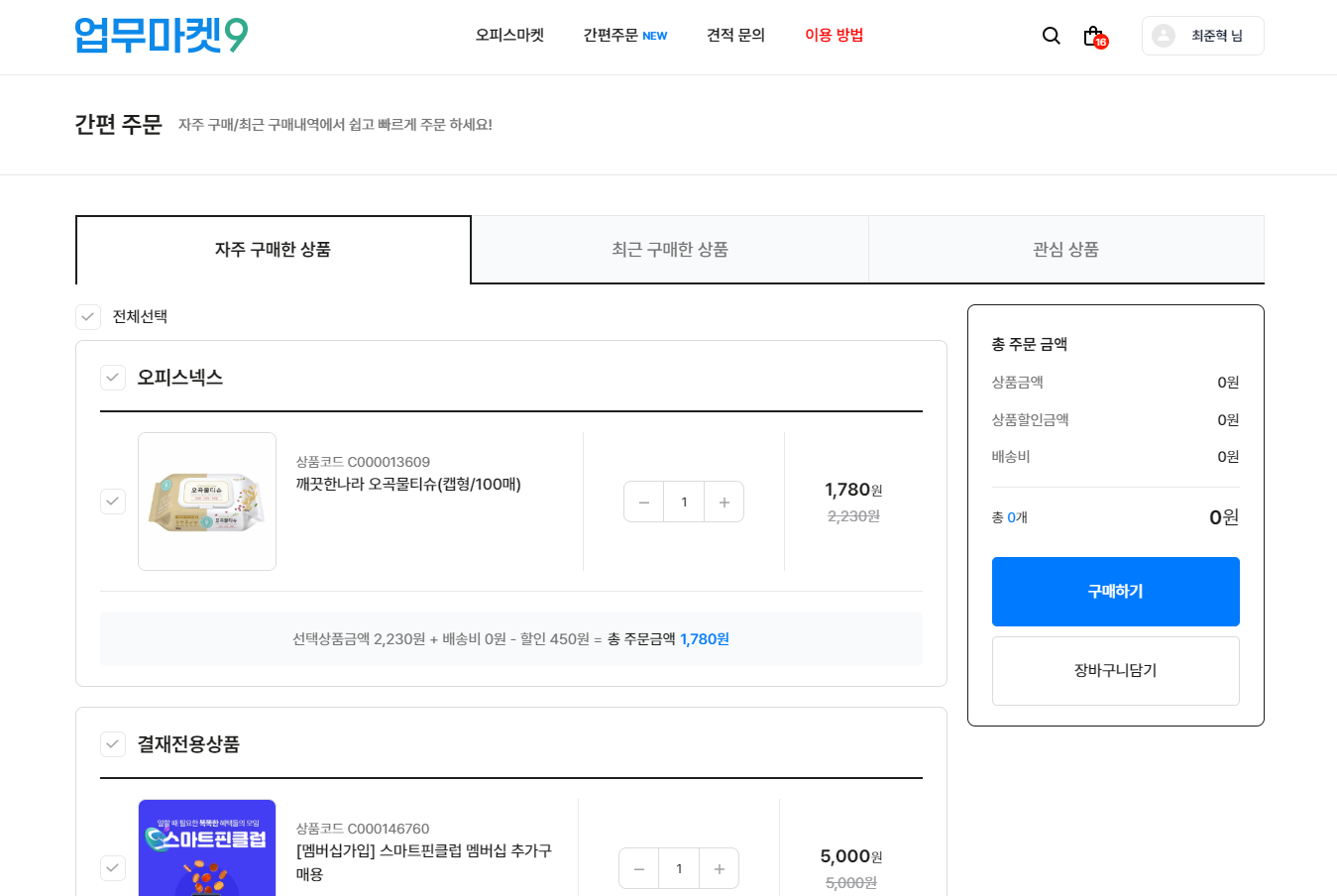1337x896 pixels.
Task: Open the search magnifier icon
Action: (x=1052, y=36)
